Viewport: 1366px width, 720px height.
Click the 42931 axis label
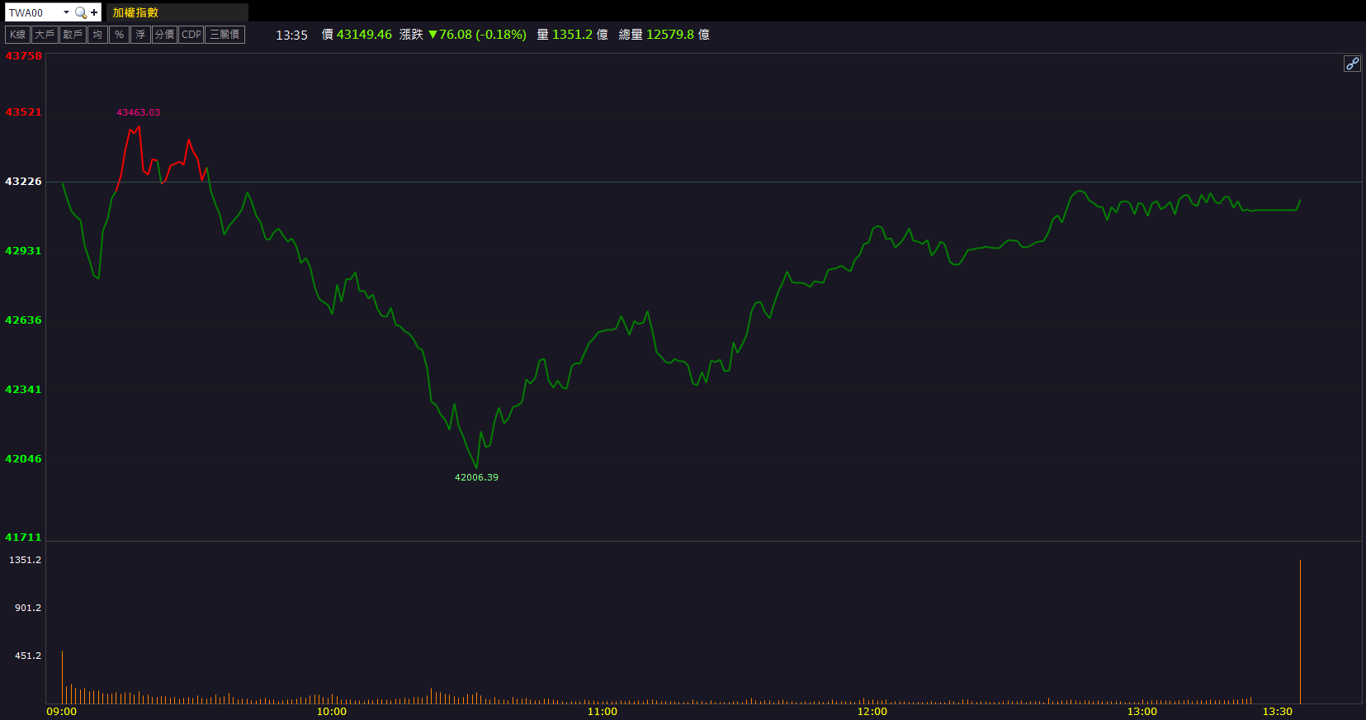(24, 250)
